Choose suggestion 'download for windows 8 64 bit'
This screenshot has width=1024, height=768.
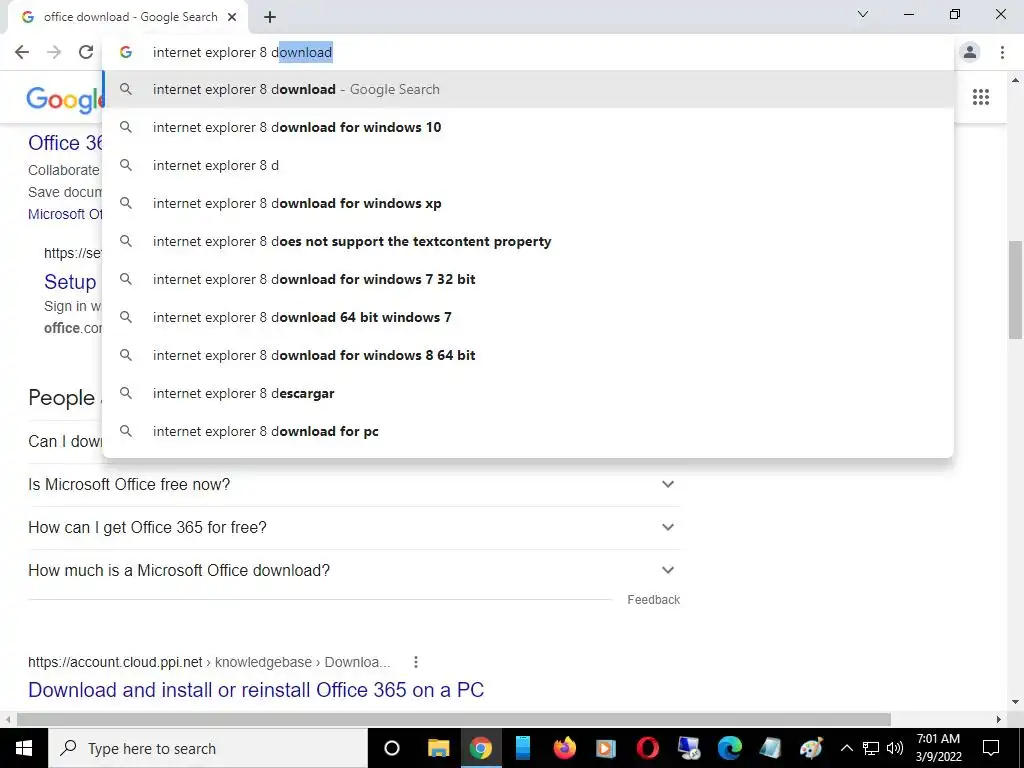[x=528, y=355]
